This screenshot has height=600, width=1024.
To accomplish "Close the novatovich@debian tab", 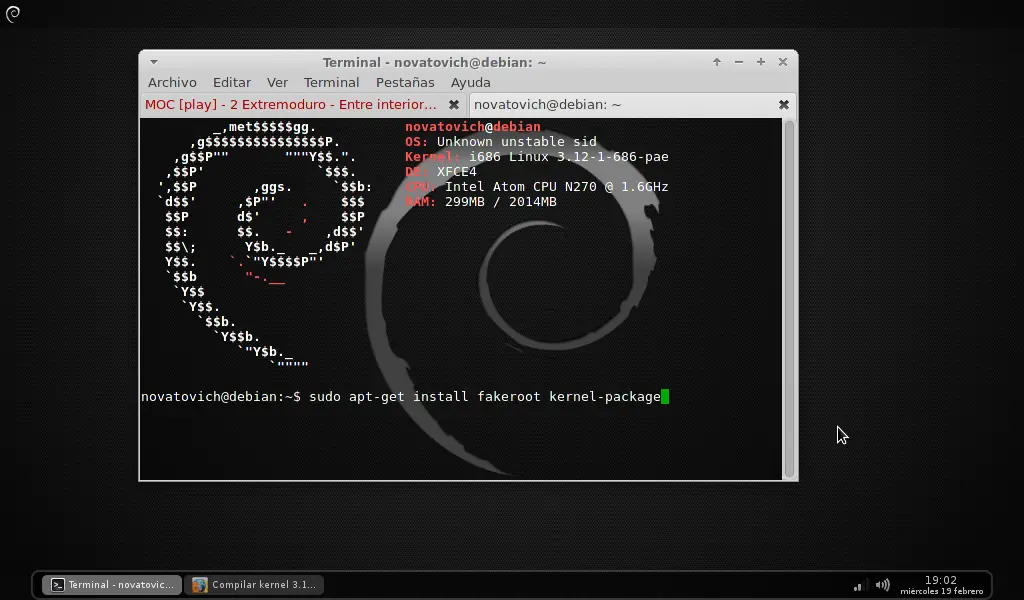I will [784, 104].
